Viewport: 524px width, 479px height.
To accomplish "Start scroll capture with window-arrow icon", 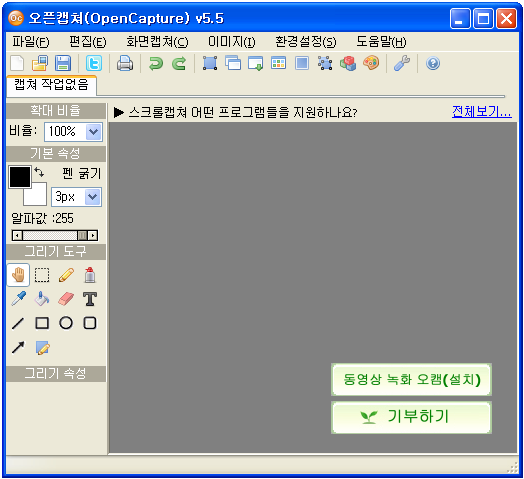I will click(256, 63).
